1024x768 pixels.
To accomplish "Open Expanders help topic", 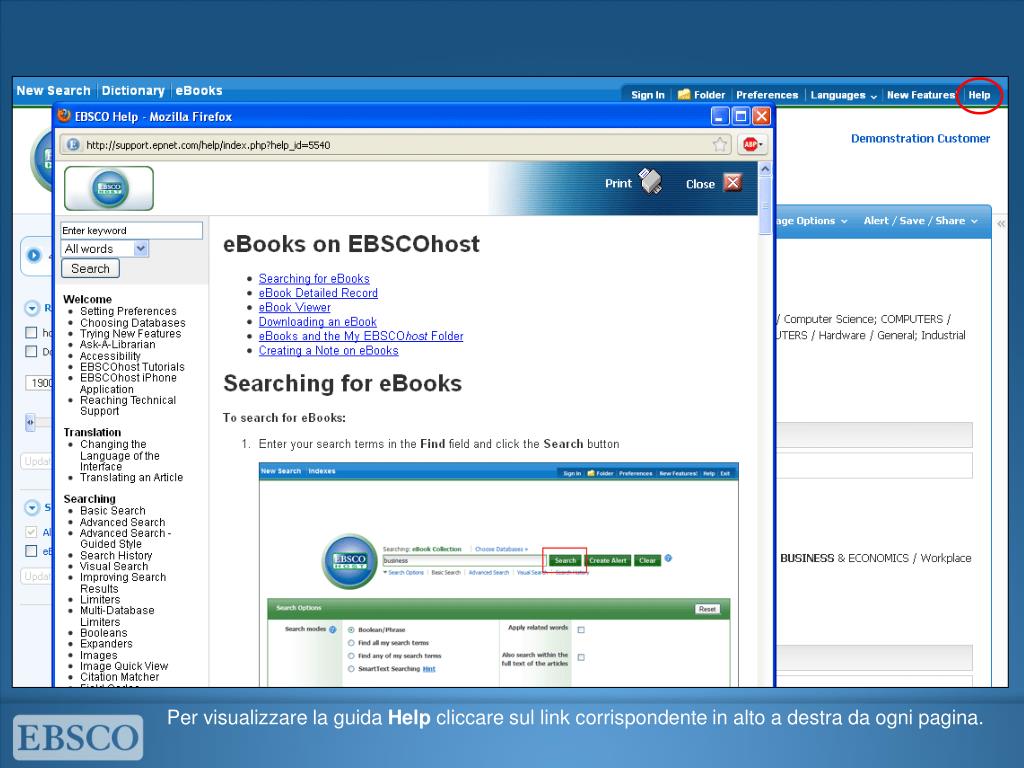I will [x=106, y=644].
